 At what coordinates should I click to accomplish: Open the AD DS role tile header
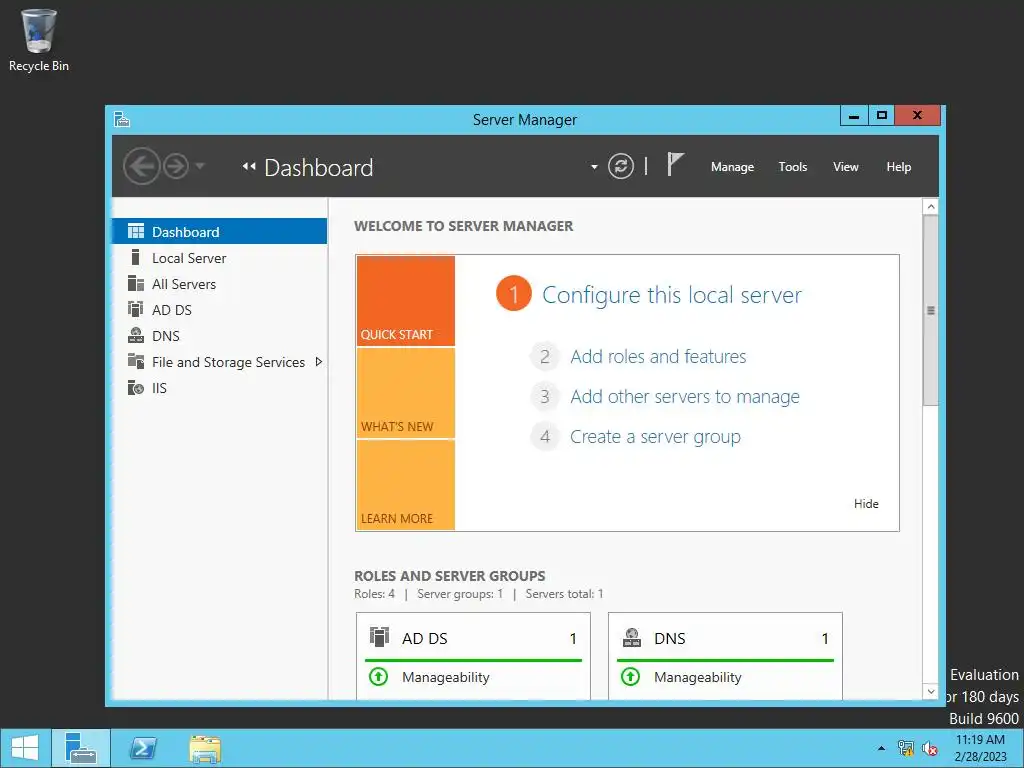point(473,638)
